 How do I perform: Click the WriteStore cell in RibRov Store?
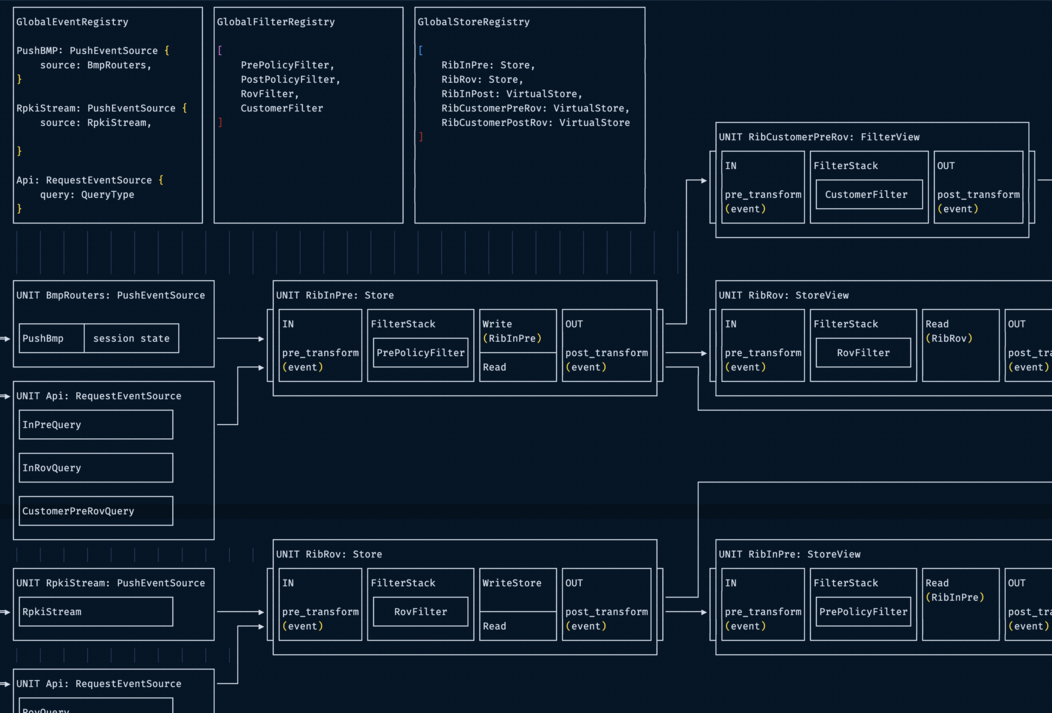[x=518, y=590]
